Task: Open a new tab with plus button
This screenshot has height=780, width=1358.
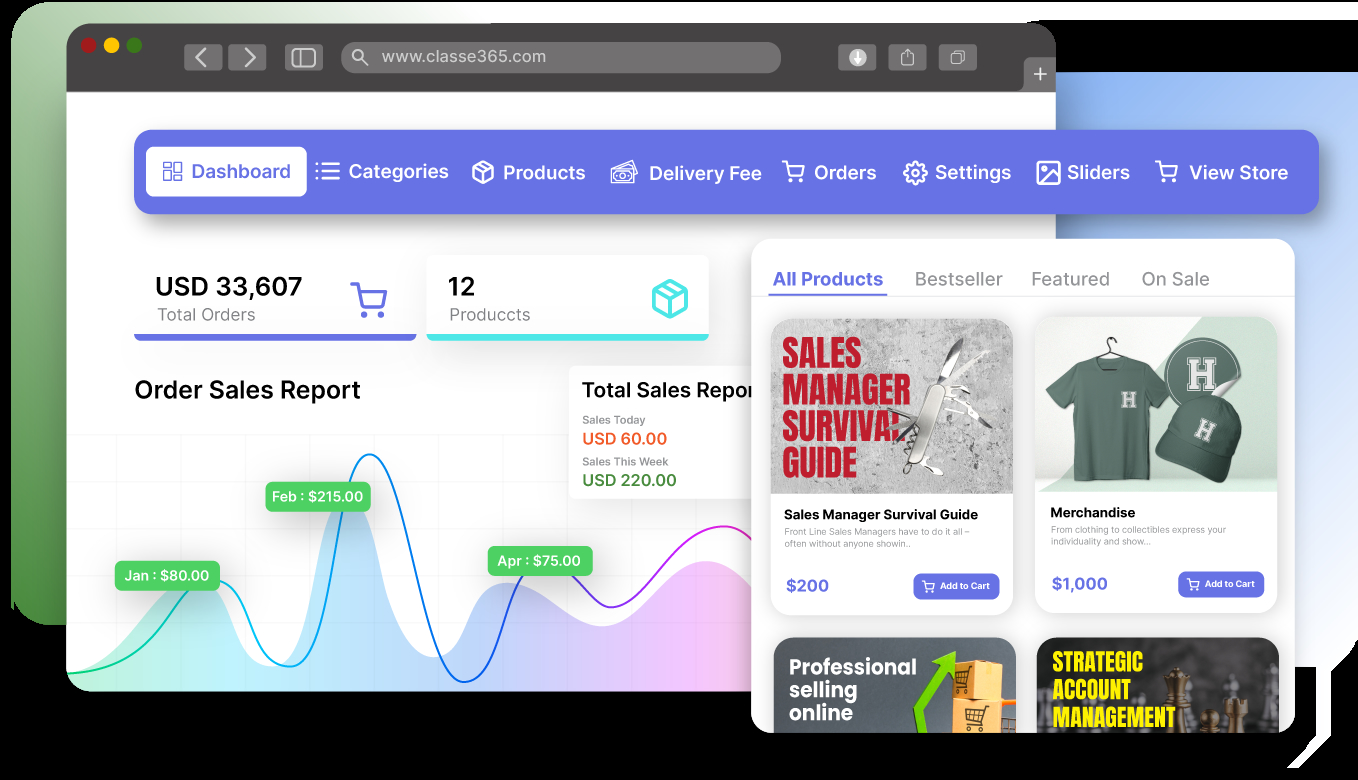Action: [x=1040, y=74]
